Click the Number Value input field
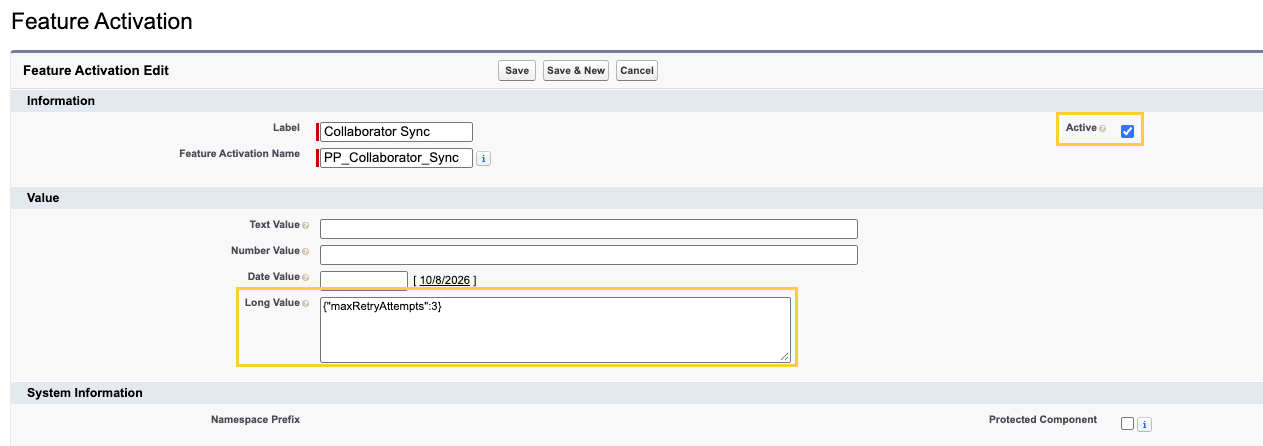The image size is (1263, 446). tap(589, 255)
